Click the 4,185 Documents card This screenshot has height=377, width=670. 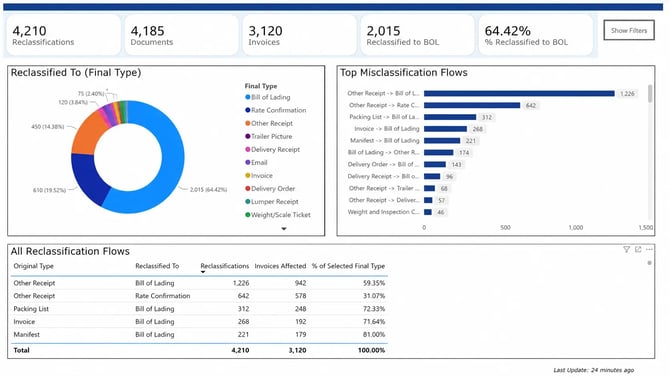(181, 35)
